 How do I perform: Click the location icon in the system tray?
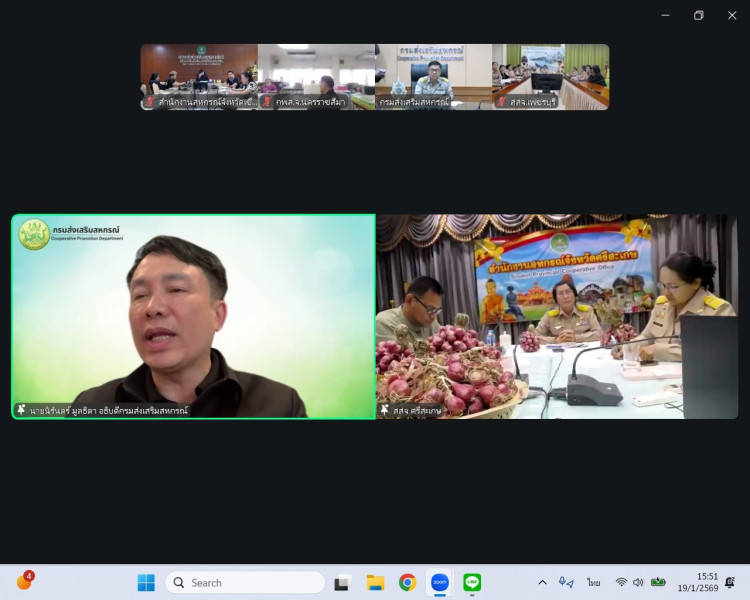[566, 582]
